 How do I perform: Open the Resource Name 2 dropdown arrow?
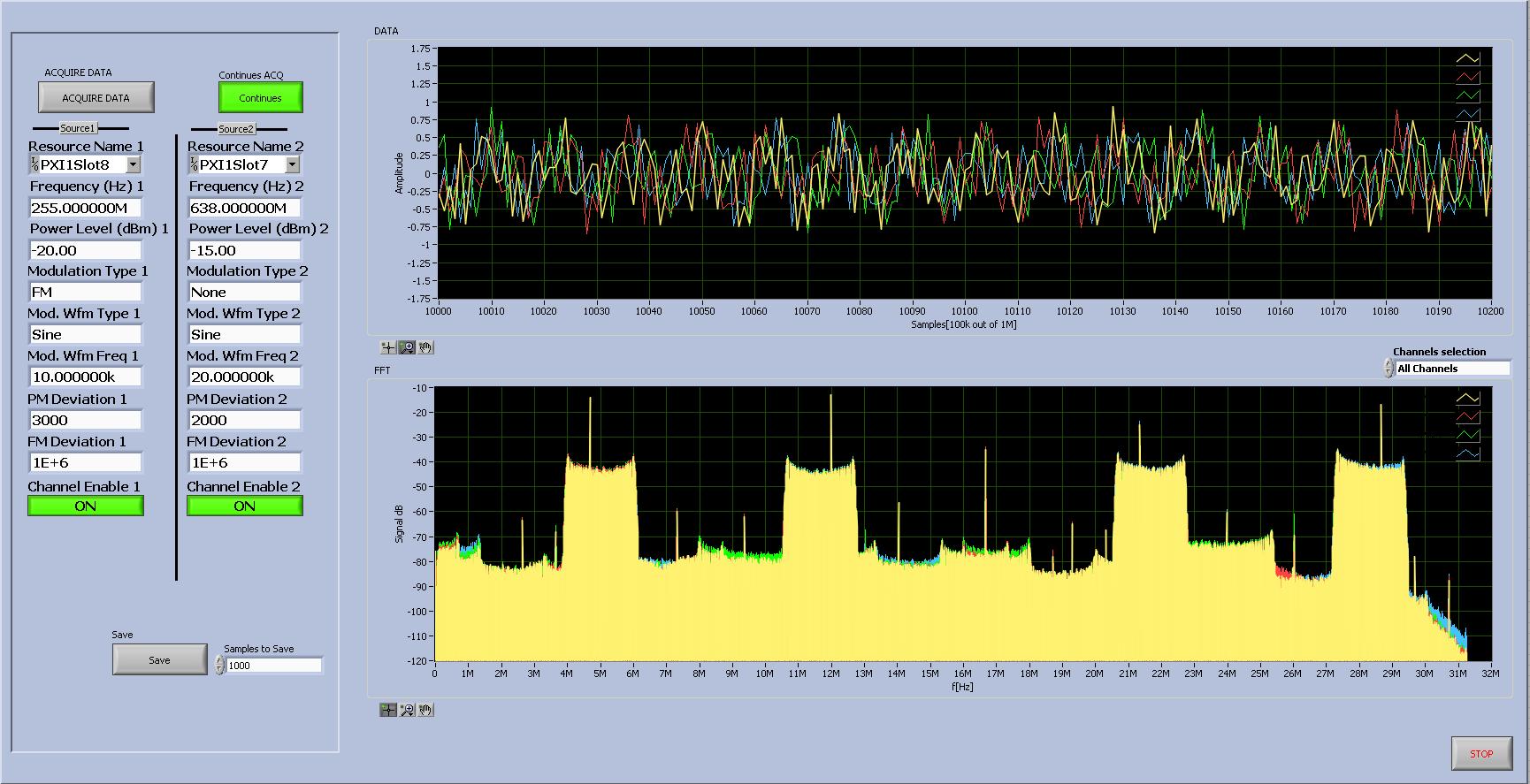coord(292,164)
